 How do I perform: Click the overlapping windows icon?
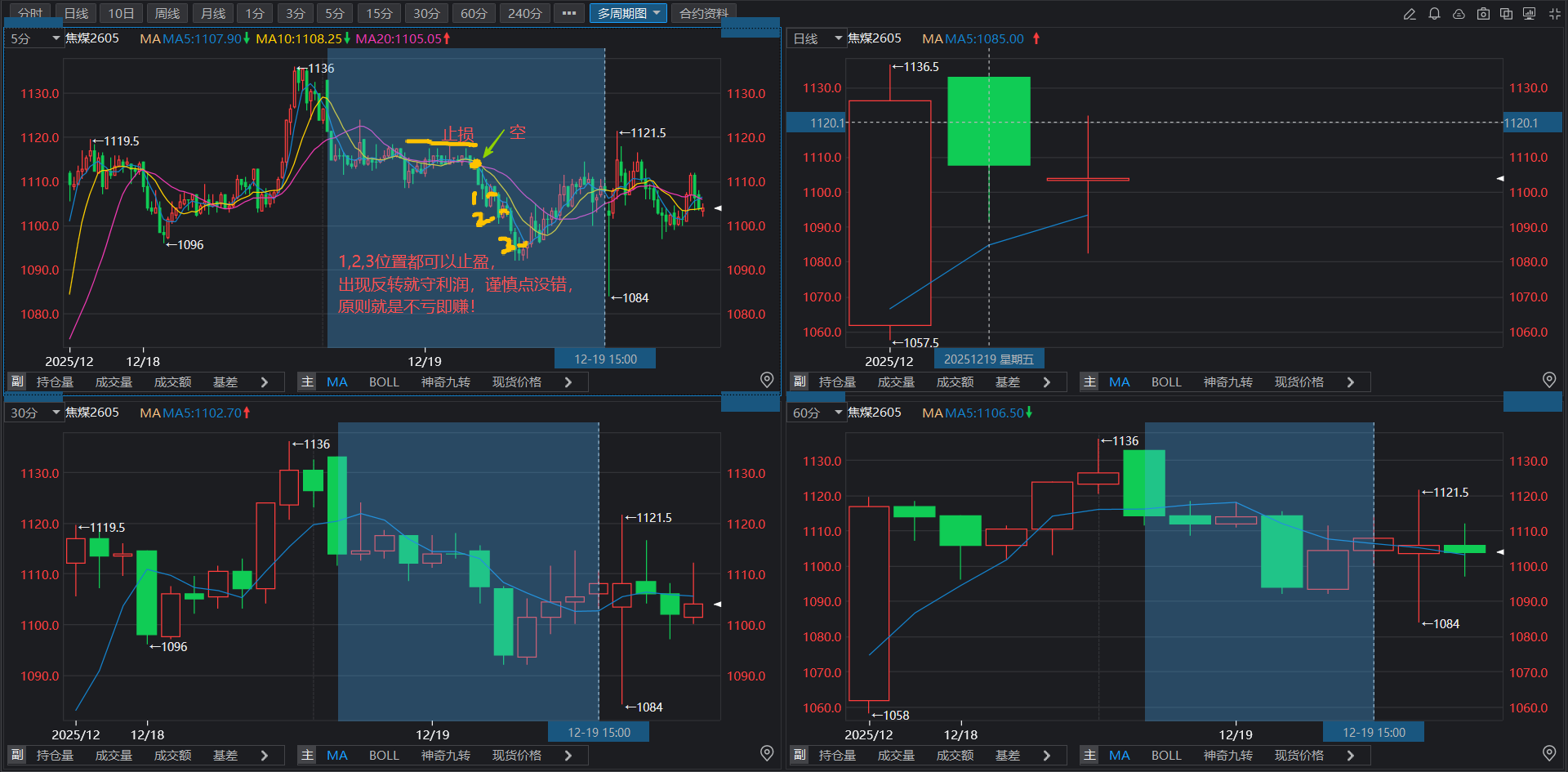click(x=1506, y=14)
